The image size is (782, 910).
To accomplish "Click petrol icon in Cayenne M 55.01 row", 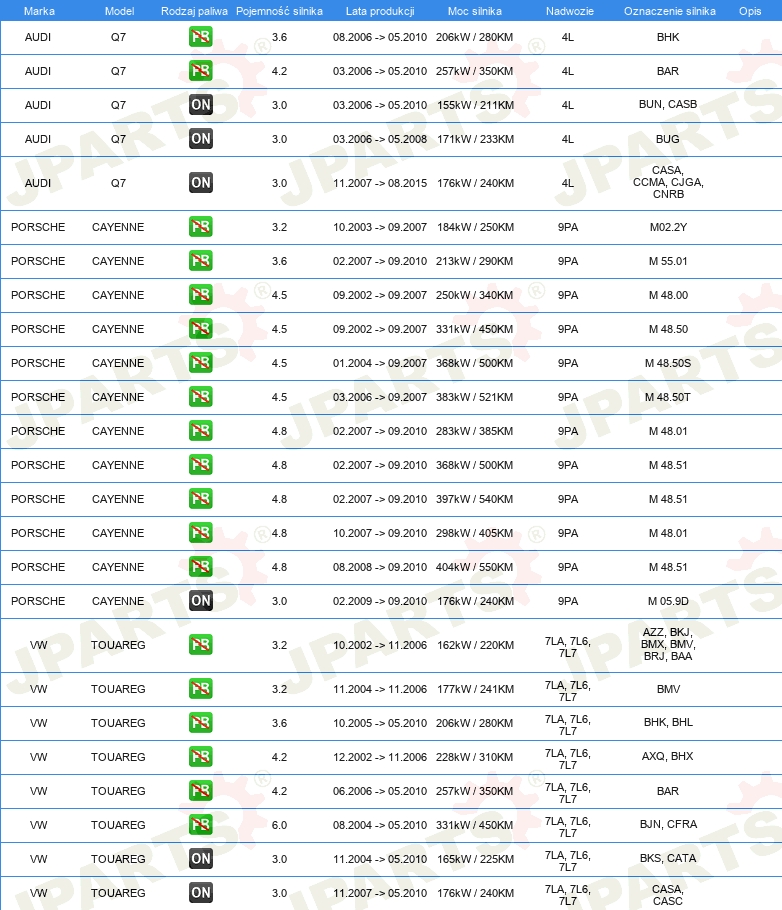I will click(200, 261).
